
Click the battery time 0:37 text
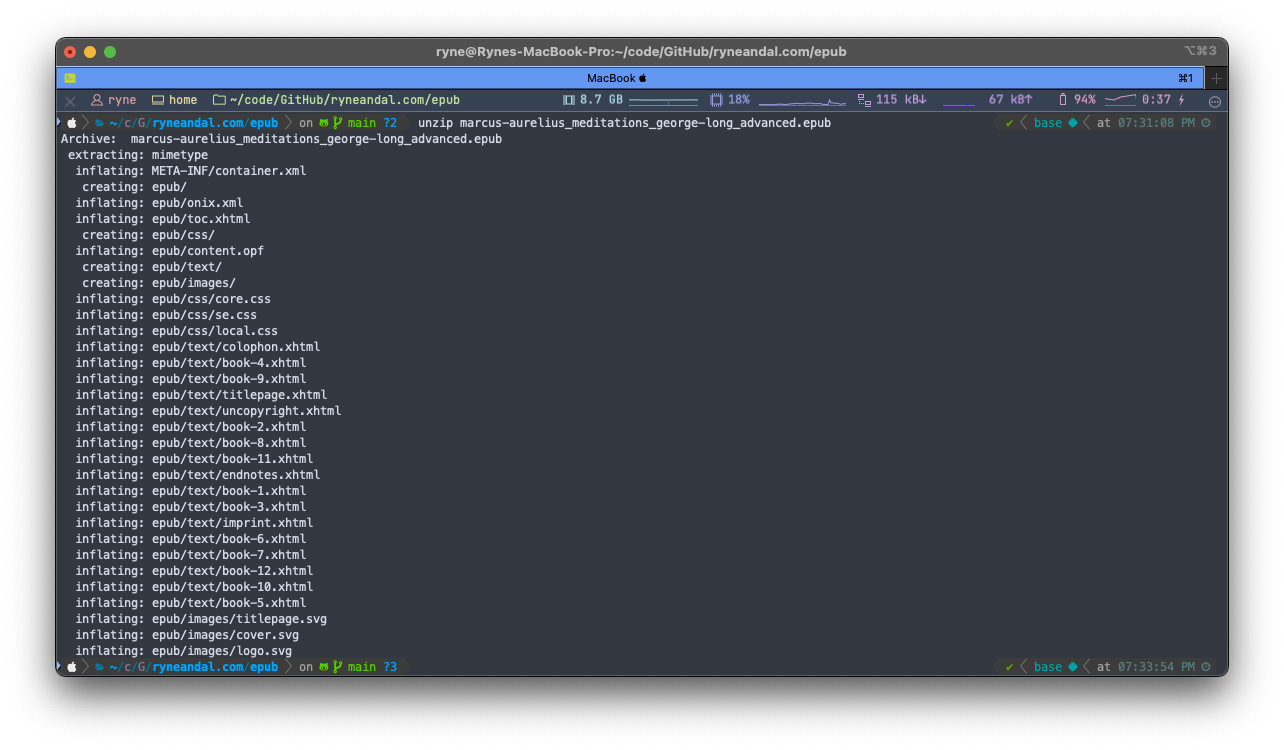coord(1156,100)
